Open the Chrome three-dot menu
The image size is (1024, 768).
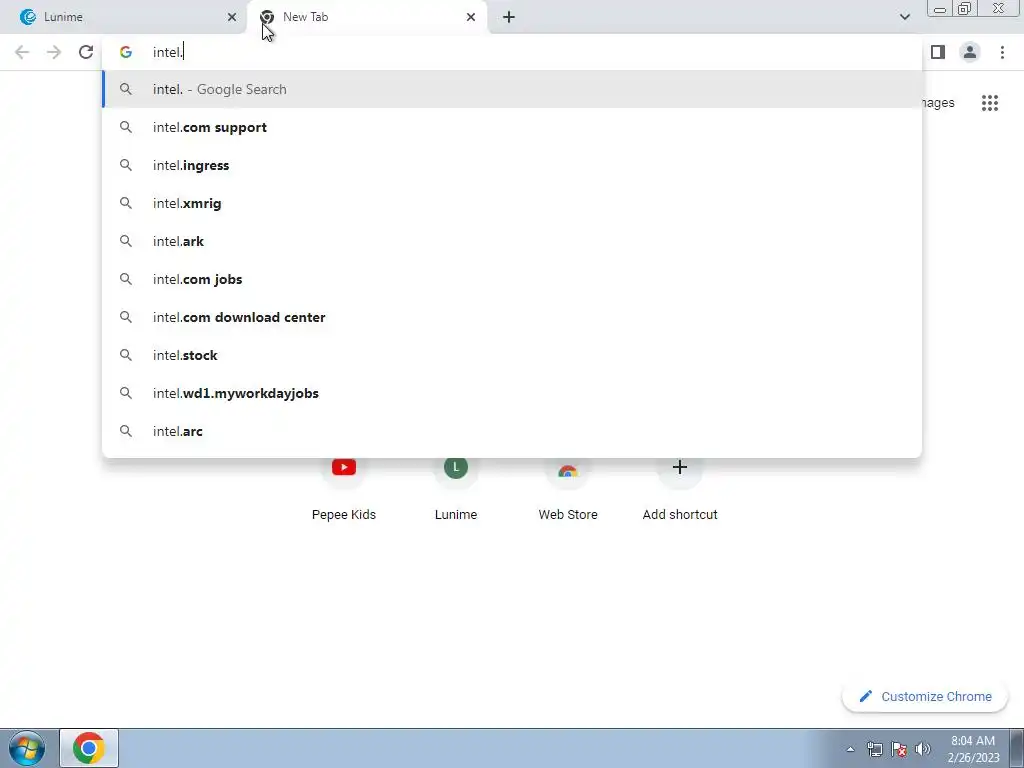click(x=1002, y=52)
